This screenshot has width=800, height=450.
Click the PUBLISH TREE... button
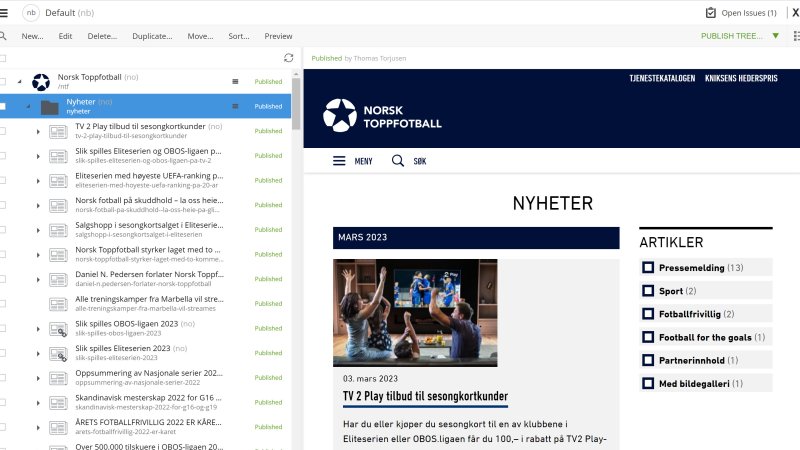[732, 36]
